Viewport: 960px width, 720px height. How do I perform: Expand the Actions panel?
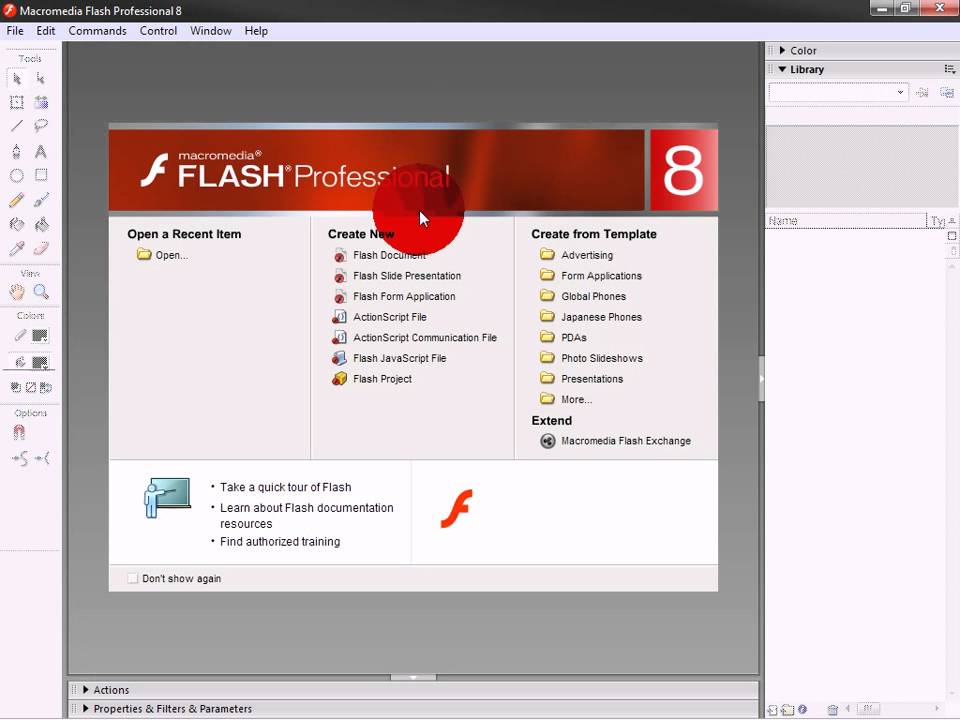86,690
